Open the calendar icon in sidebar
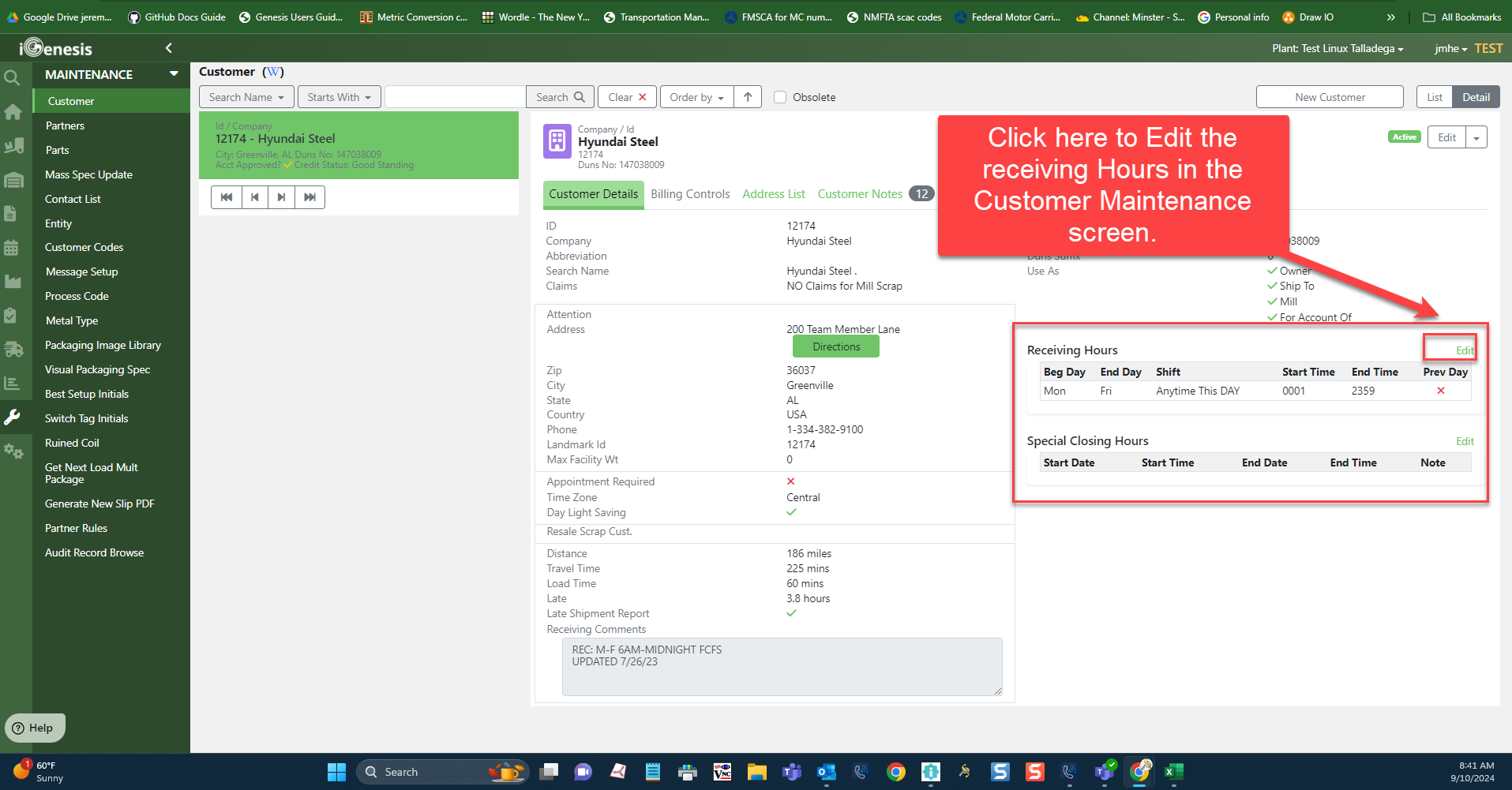Screen dimensions: 1512x790 click(x=11, y=247)
